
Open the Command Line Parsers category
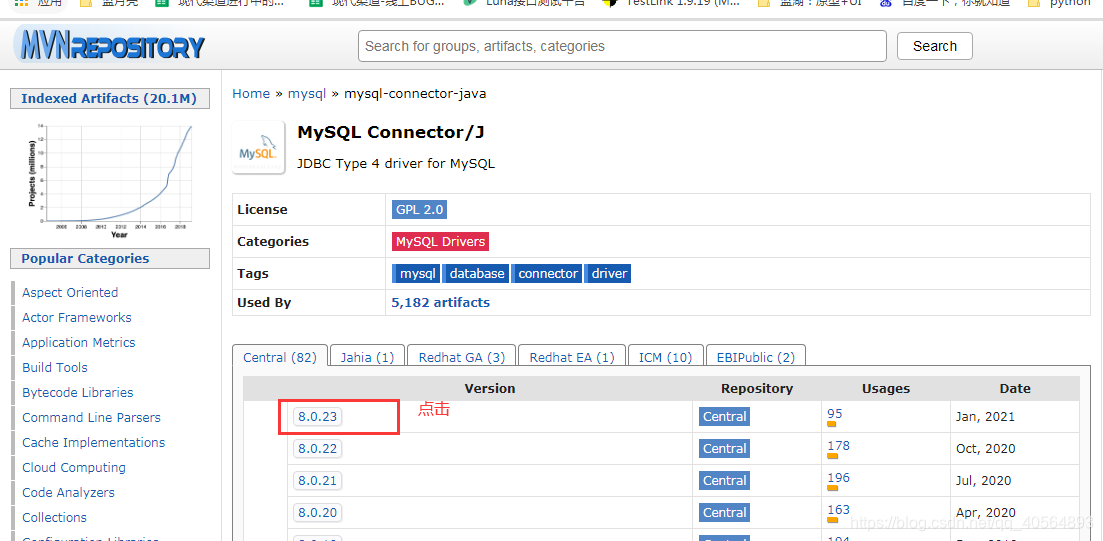point(91,418)
